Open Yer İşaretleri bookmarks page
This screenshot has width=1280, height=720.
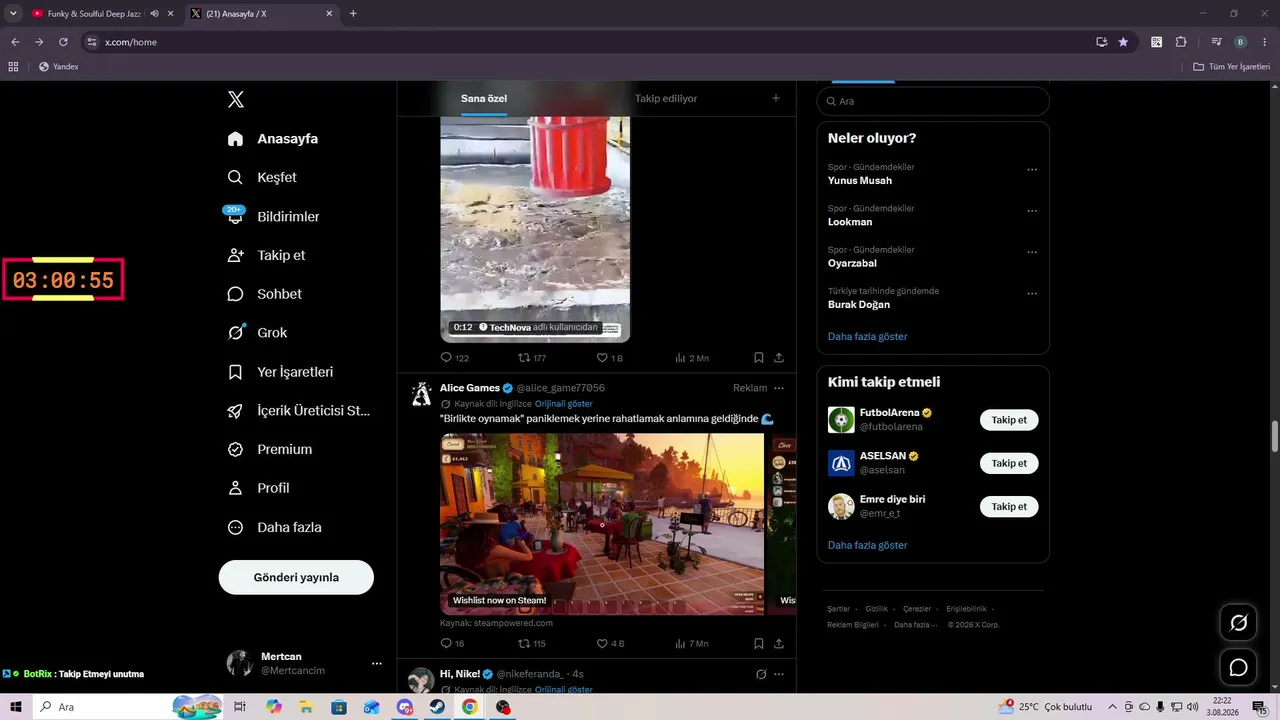pos(280,372)
